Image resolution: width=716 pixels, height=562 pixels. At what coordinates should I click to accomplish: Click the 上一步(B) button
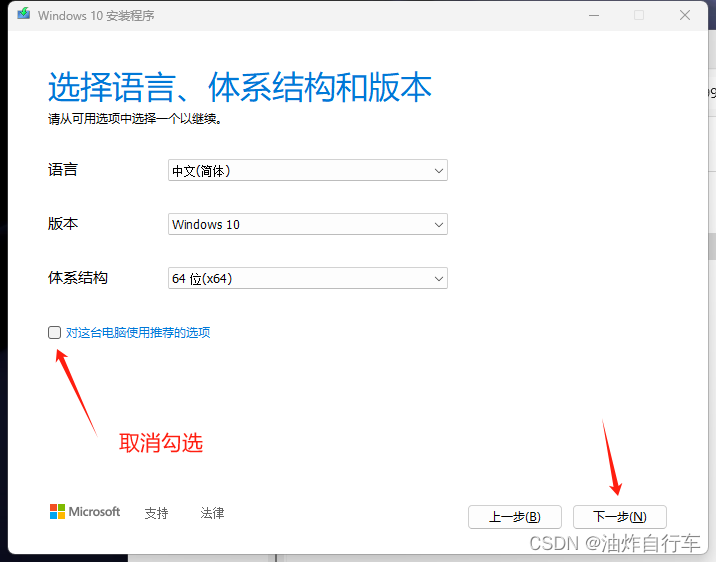[x=515, y=517]
